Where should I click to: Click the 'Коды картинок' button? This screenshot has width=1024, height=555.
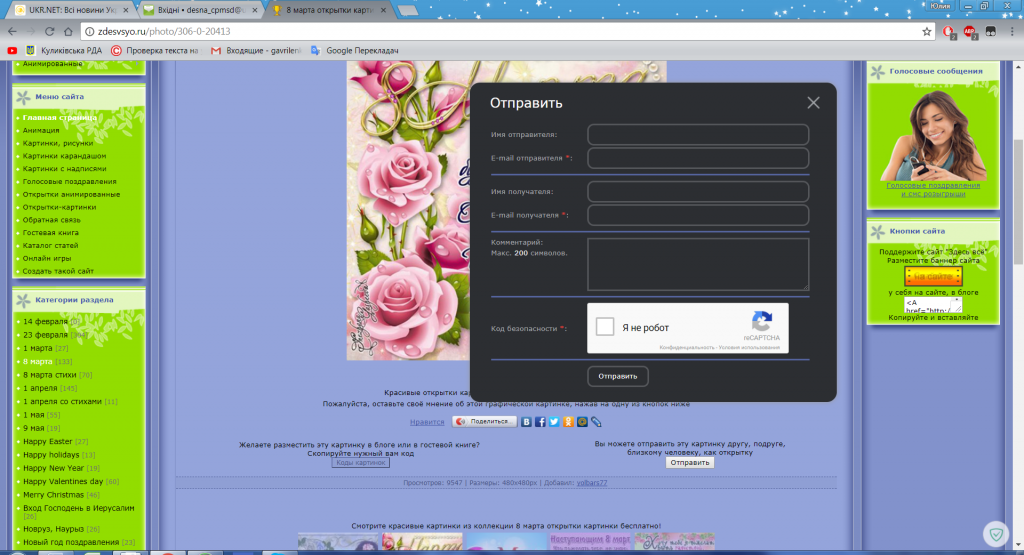pos(360,462)
